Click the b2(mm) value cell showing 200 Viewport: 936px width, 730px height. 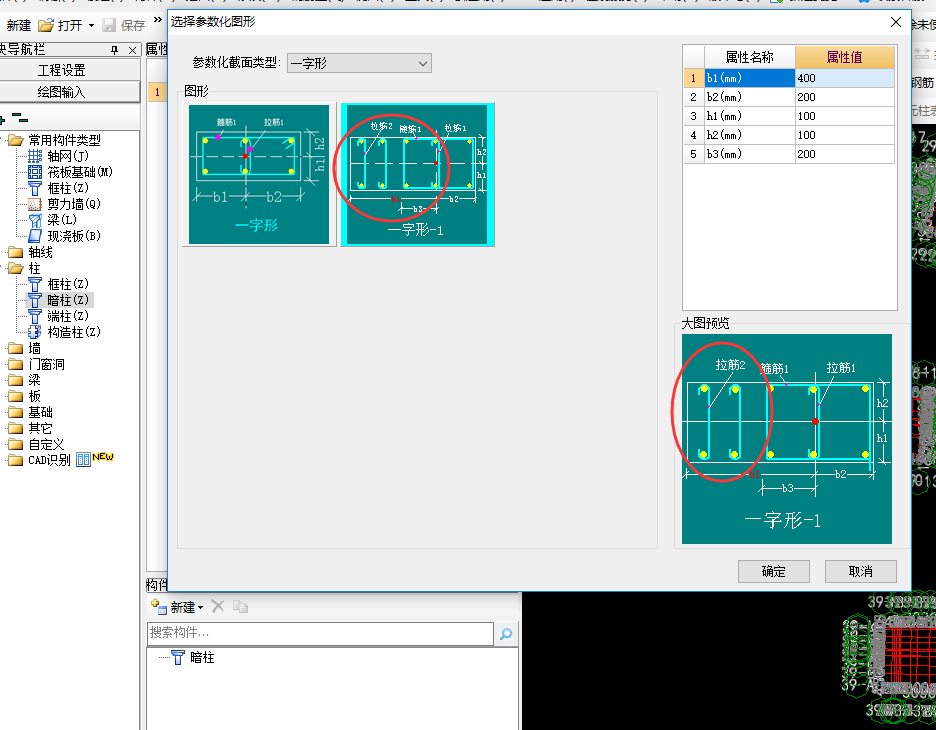tap(844, 97)
